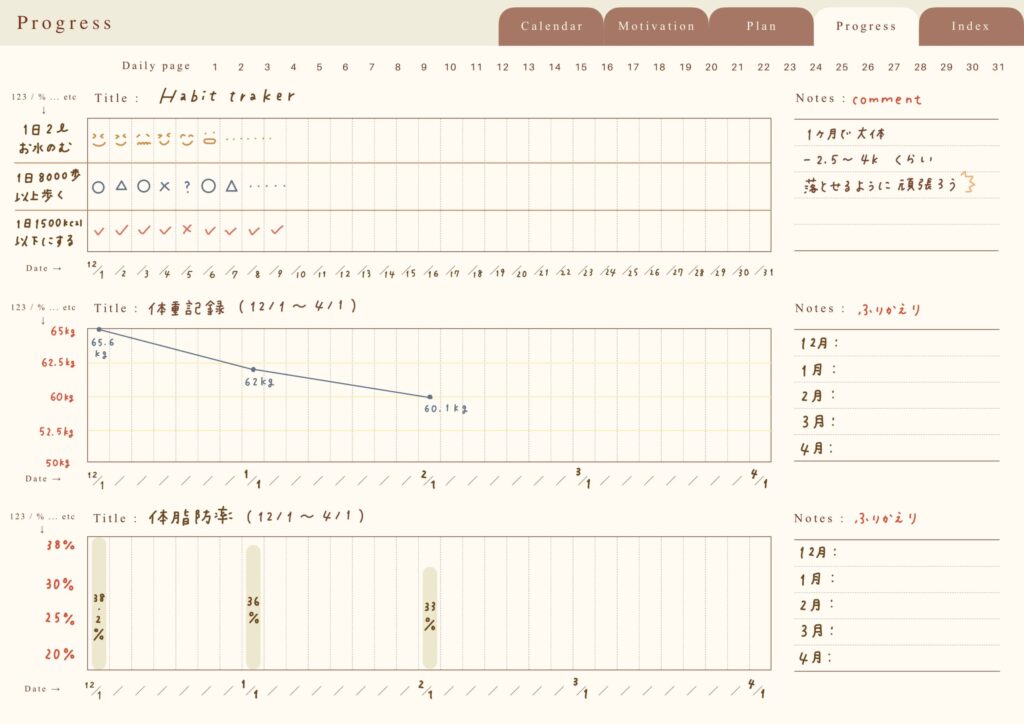Click the '50kg' axis label
This screenshot has width=1024, height=724.
[57, 462]
